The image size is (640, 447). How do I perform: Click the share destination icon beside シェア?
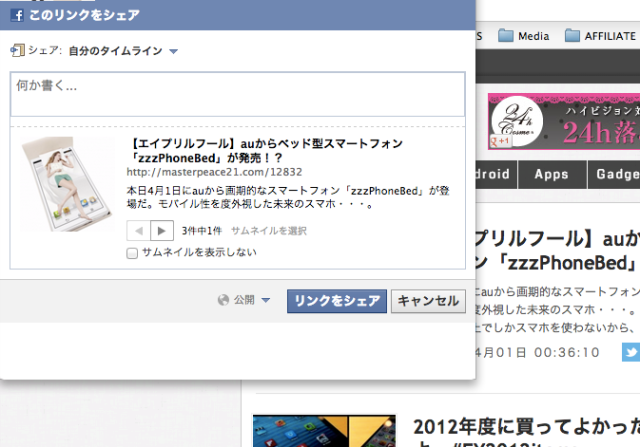(17, 50)
